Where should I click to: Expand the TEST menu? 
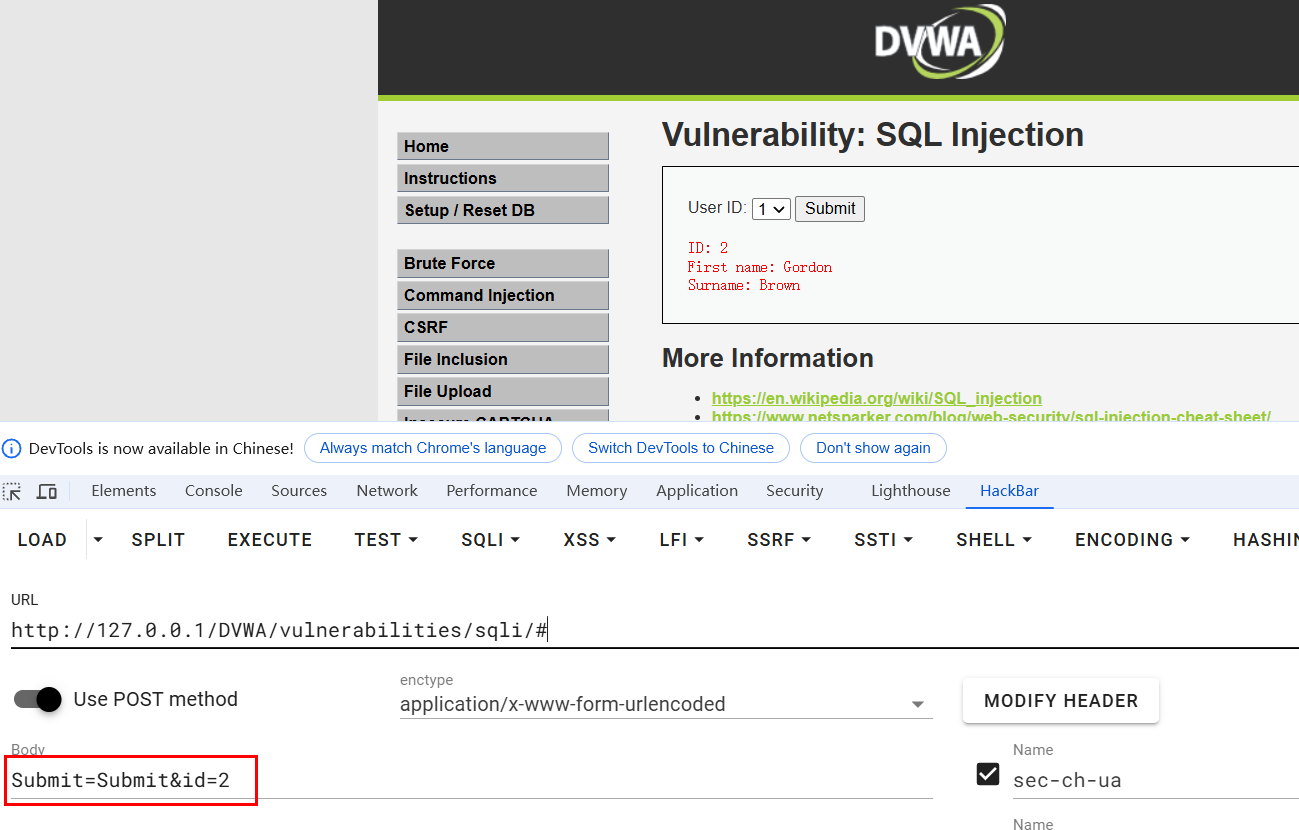(386, 540)
